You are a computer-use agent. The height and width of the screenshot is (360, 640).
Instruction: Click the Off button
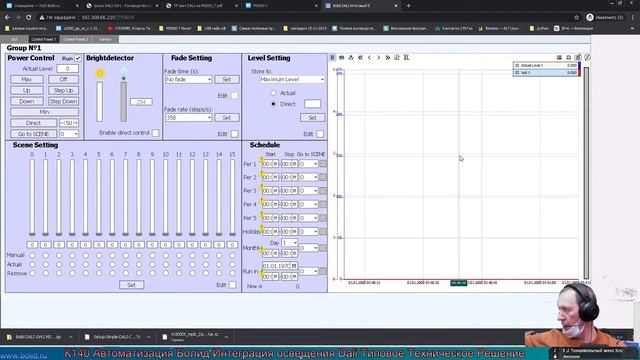(63, 79)
